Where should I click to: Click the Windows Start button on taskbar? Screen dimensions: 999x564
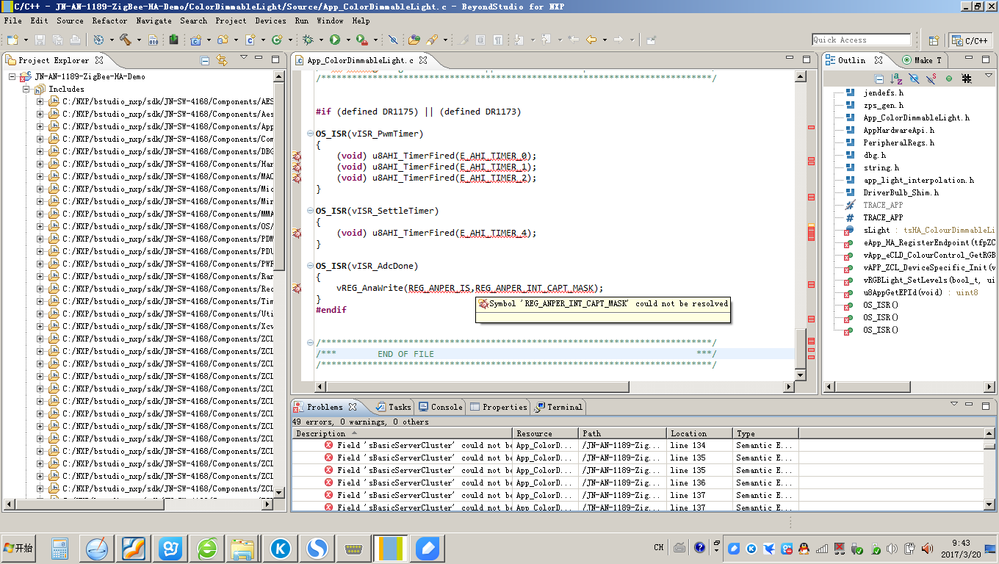pos(18,547)
